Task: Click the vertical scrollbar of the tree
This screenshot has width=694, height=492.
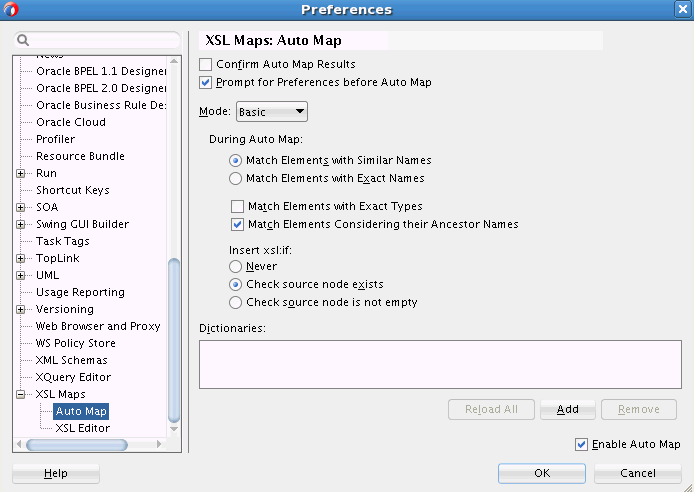Action: [x=174, y=340]
